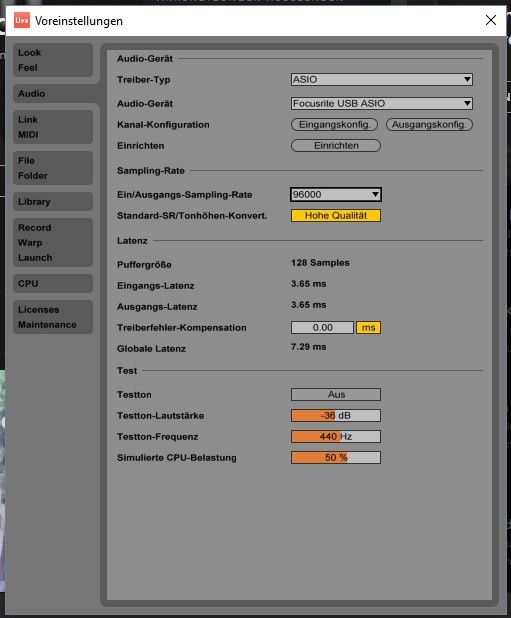Click the Eingangskonfig. button
Image resolution: width=511 pixels, height=618 pixels.
[334, 125]
